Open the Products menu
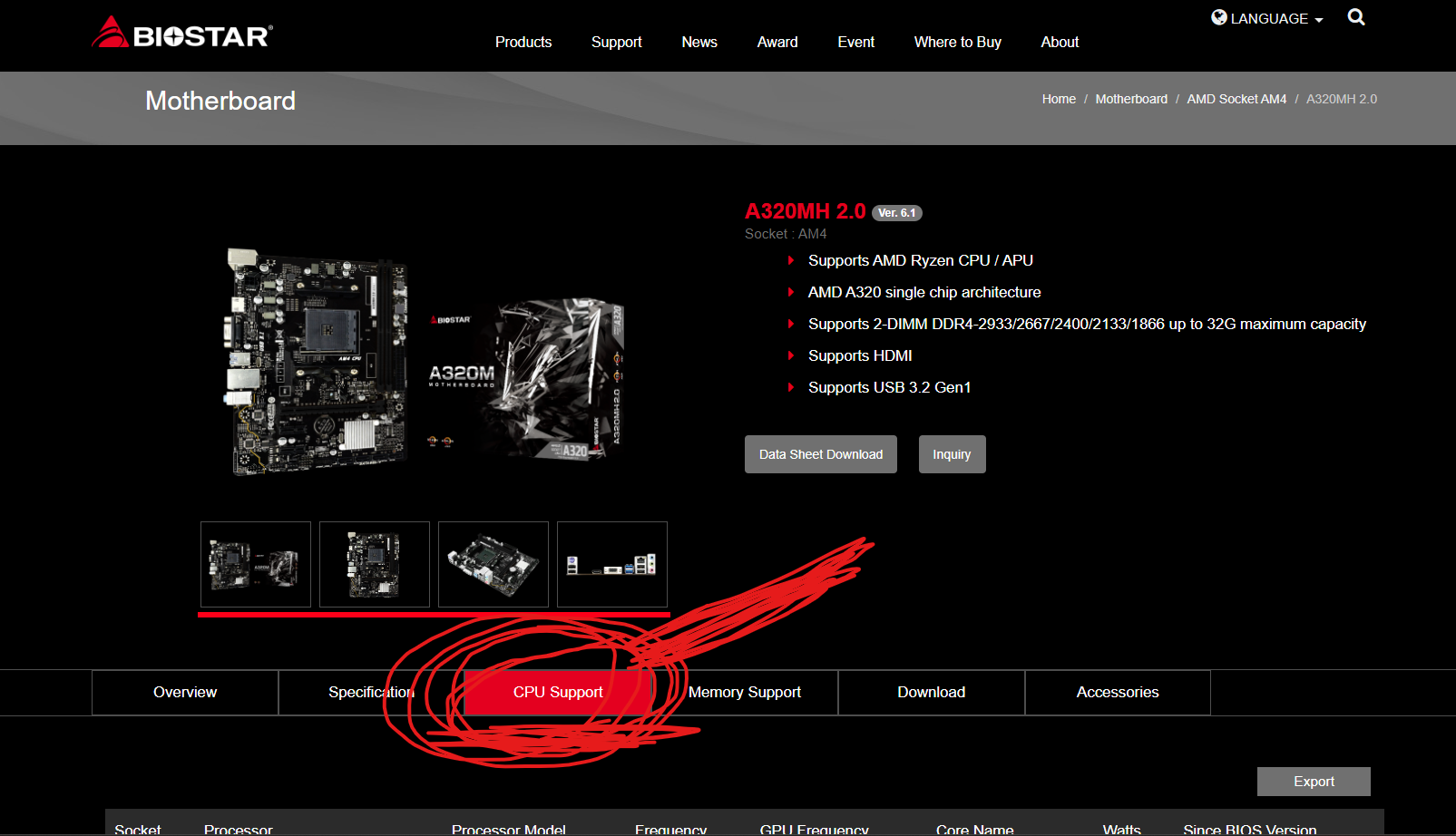Image resolution: width=1456 pixels, height=836 pixels. [523, 42]
